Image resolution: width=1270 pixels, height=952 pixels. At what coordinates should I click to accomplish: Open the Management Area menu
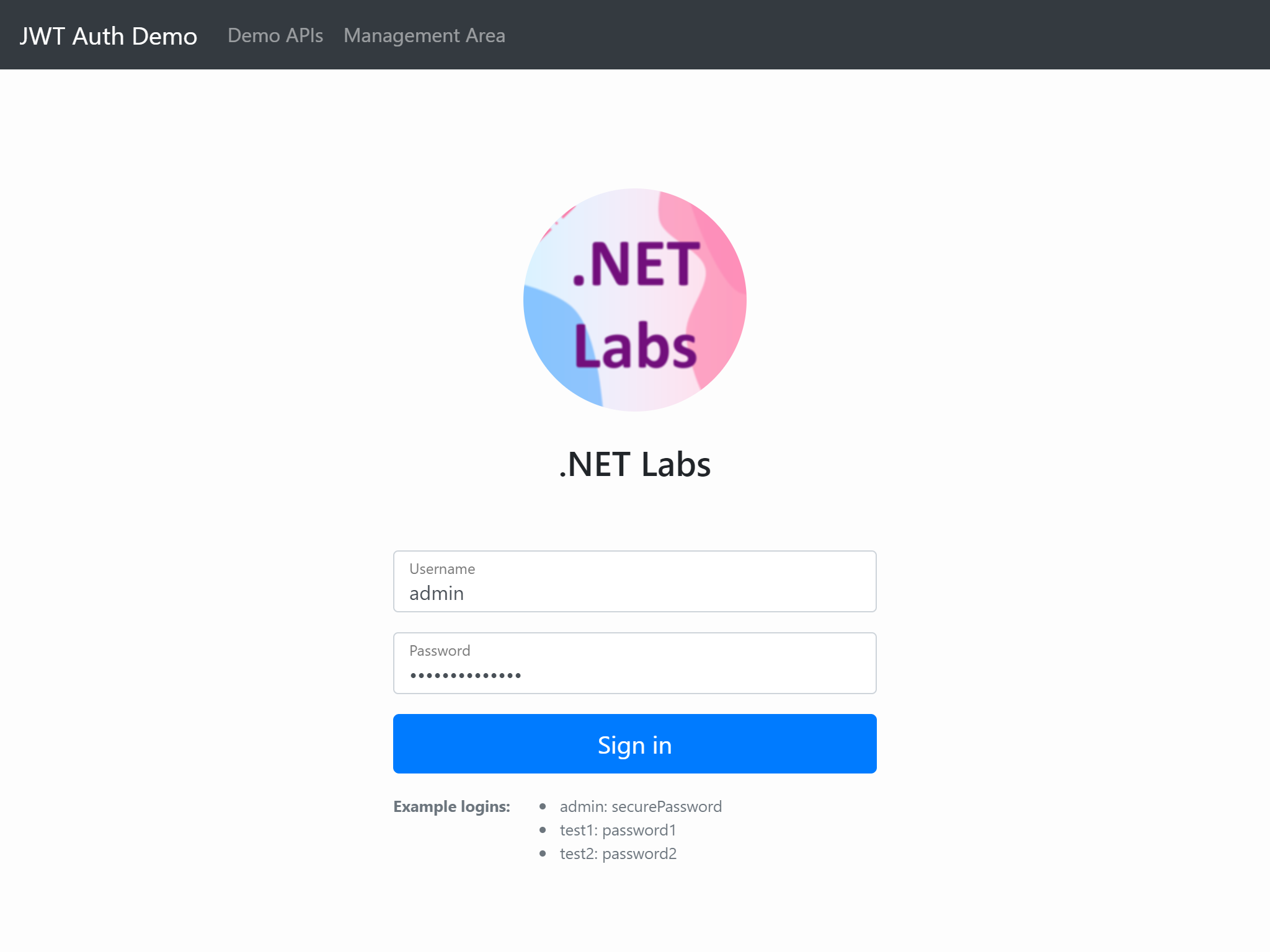coord(424,34)
